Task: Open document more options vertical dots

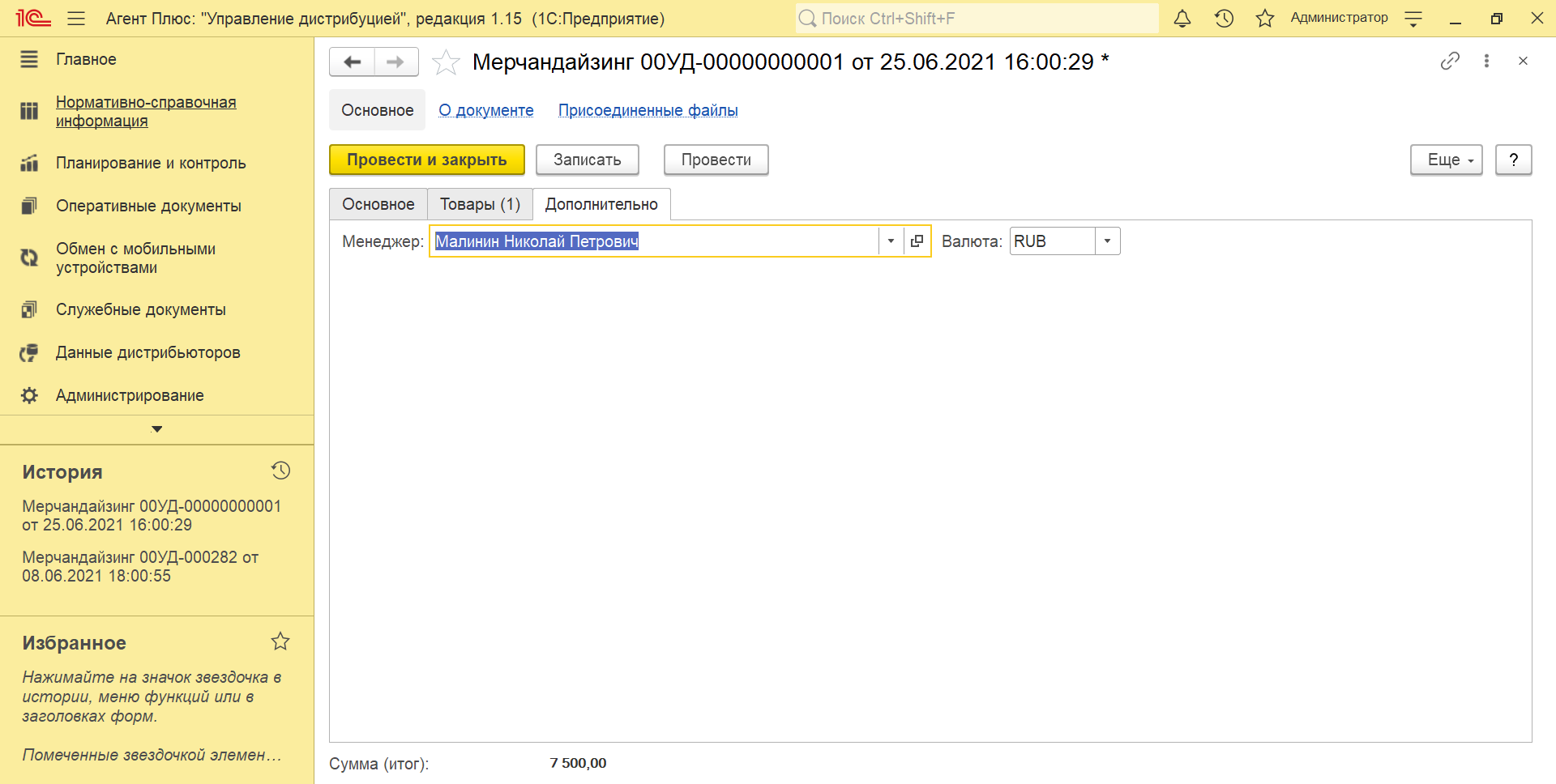Action: pyautogui.click(x=1486, y=61)
